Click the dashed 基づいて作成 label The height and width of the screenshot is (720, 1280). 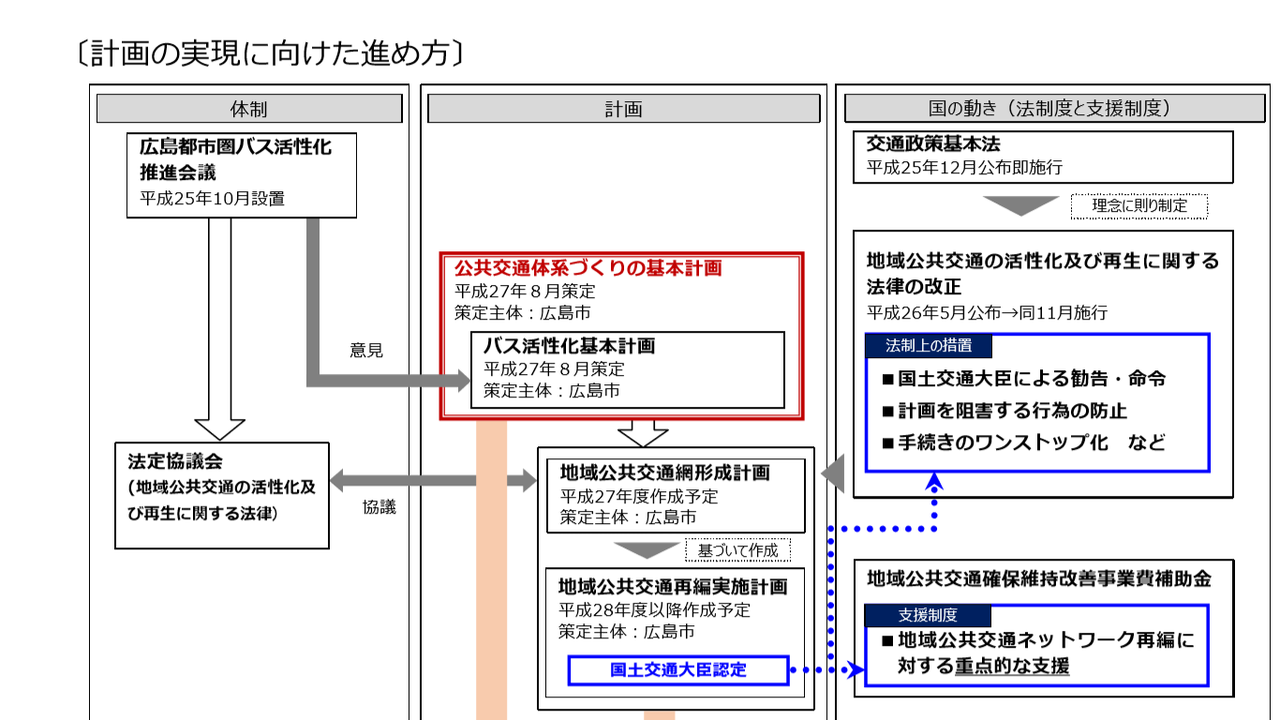738,550
